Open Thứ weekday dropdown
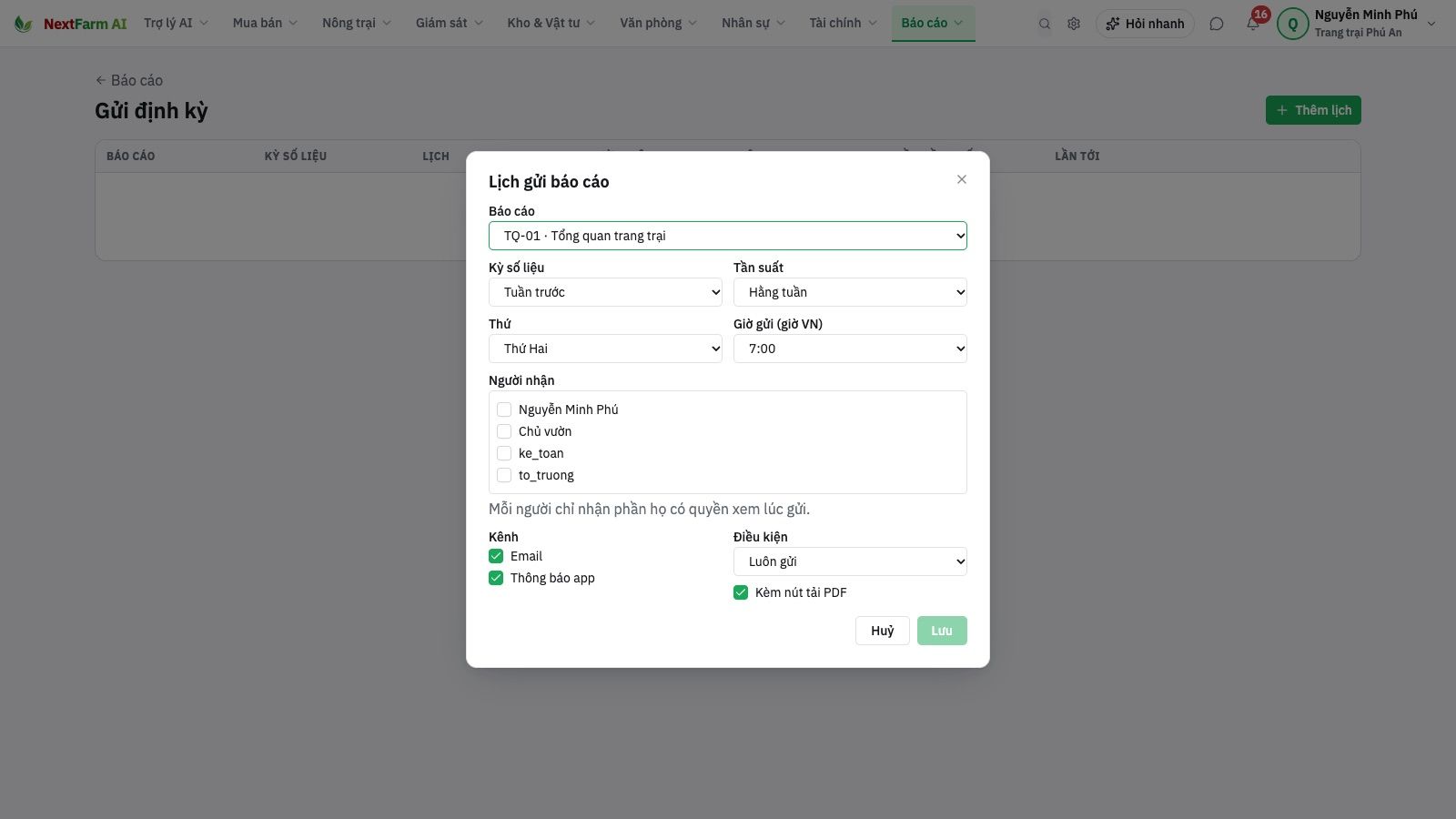 (605, 349)
